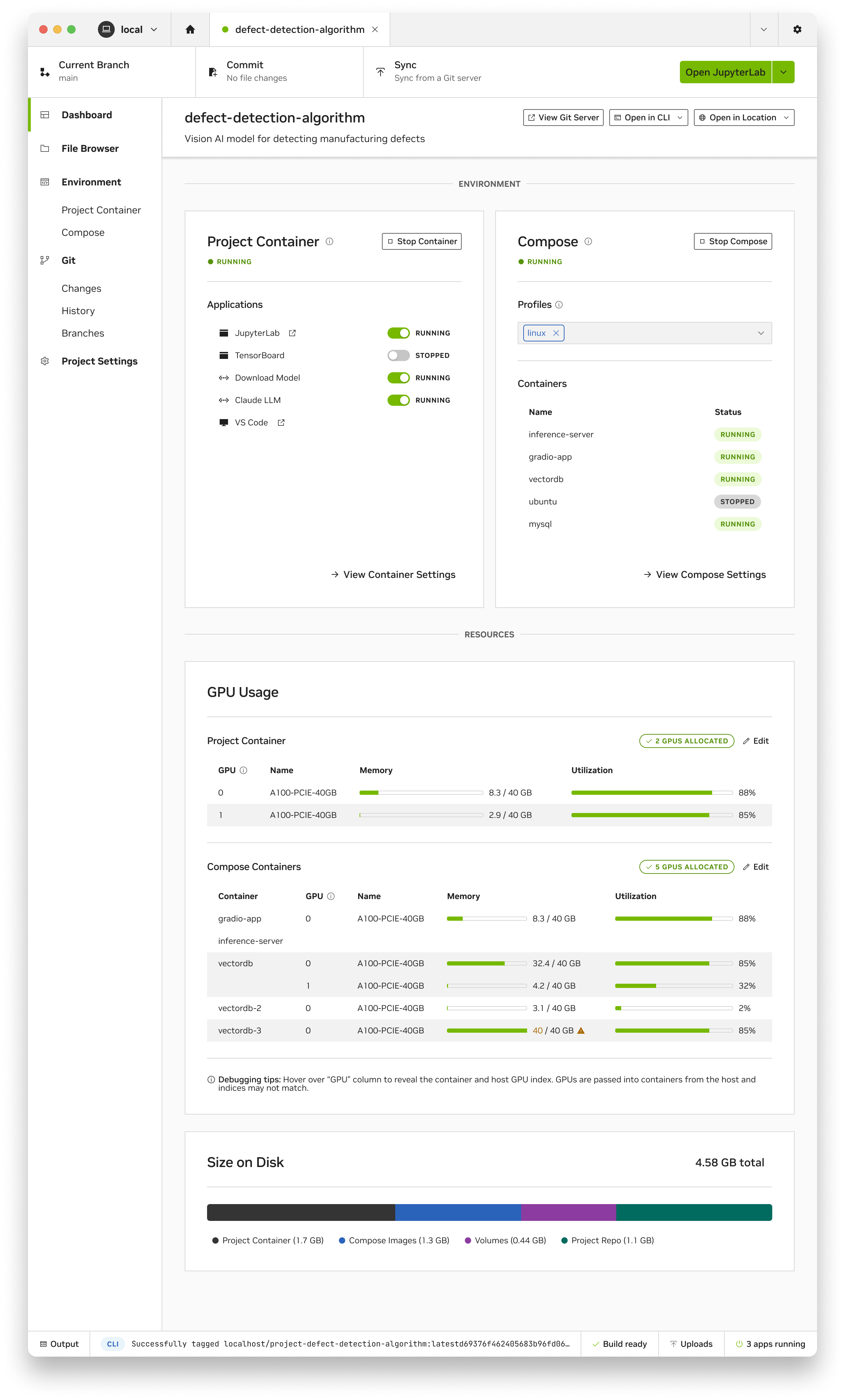Follow View Container Settings link

(393, 574)
